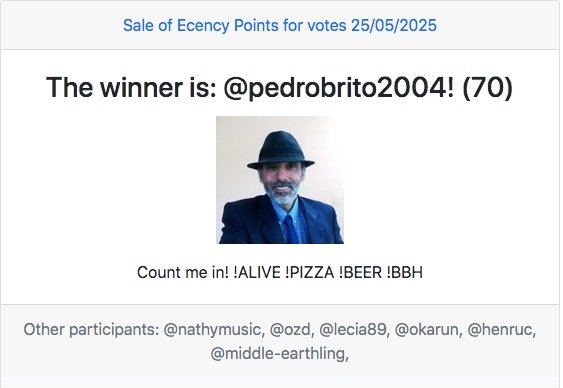The image size is (563, 388).
Task: Open participant @okarun
Action: [429, 330]
